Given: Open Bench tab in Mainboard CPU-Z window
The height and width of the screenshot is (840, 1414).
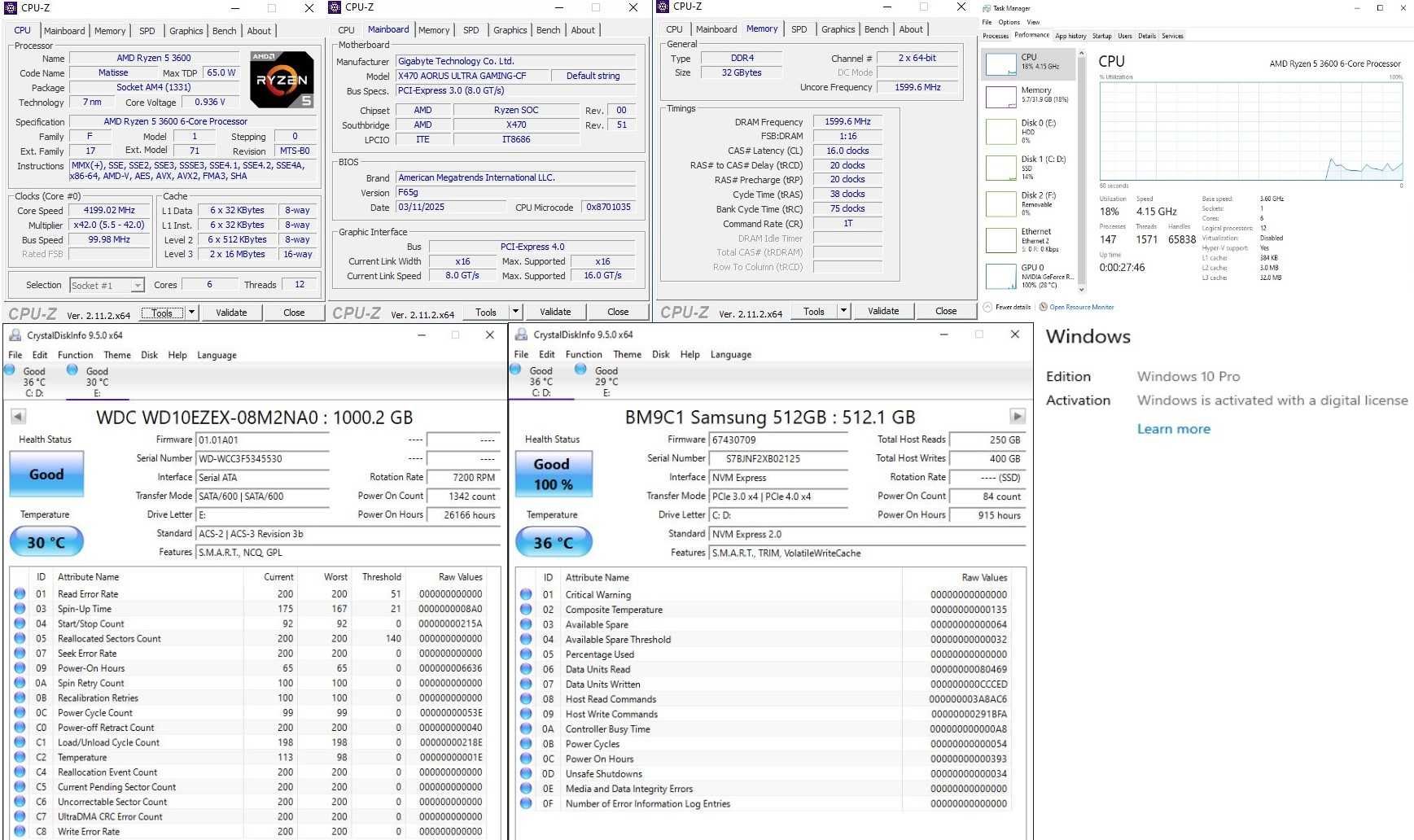Looking at the screenshot, I should pyautogui.click(x=548, y=30).
